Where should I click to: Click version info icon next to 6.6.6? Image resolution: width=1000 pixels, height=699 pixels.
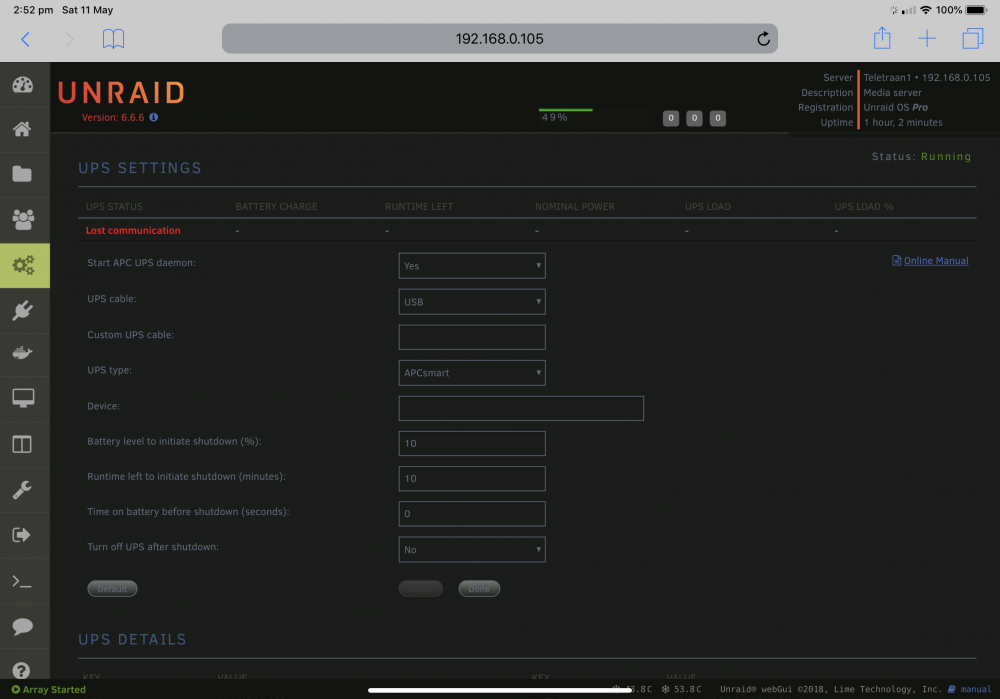click(154, 117)
